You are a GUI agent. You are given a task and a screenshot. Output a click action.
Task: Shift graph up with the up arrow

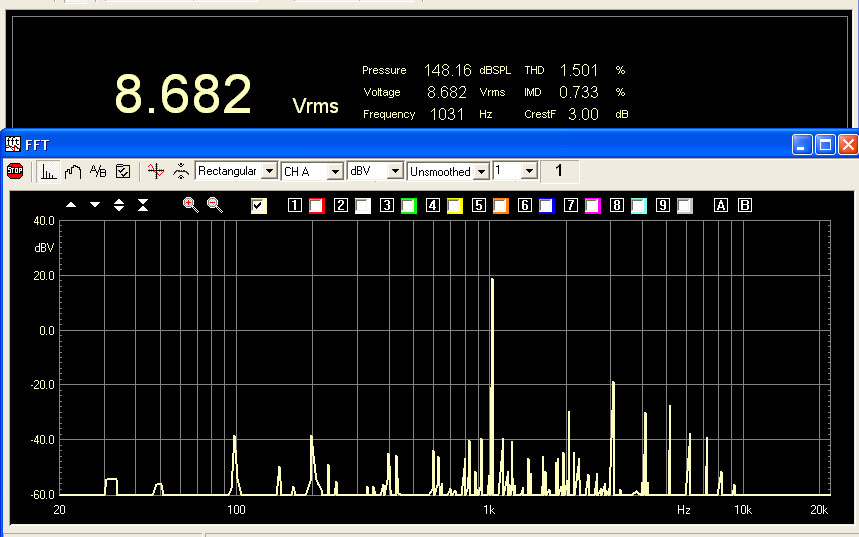coord(71,205)
